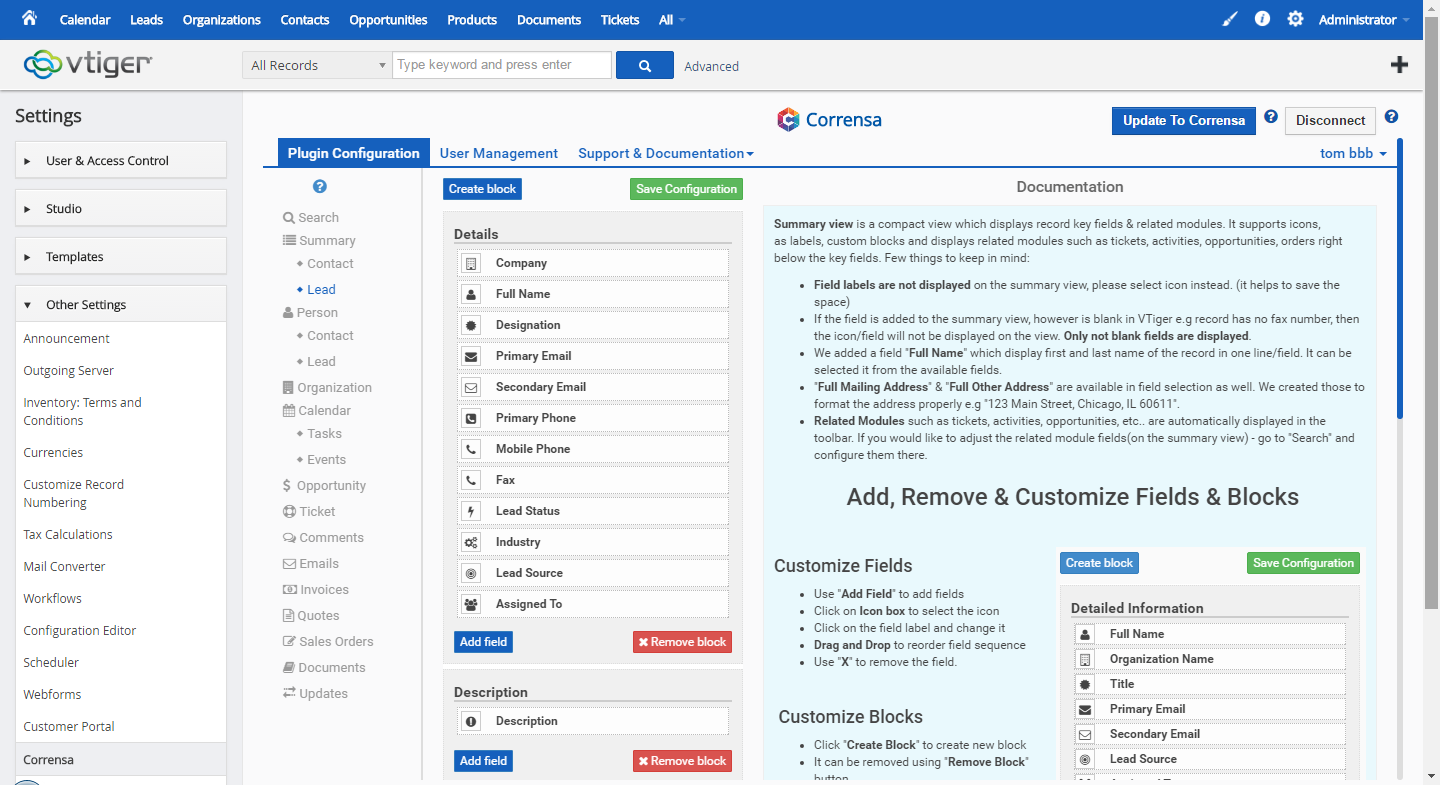Click Update To Corrensa button
The width and height of the screenshot is (1440, 785).
(1184, 120)
